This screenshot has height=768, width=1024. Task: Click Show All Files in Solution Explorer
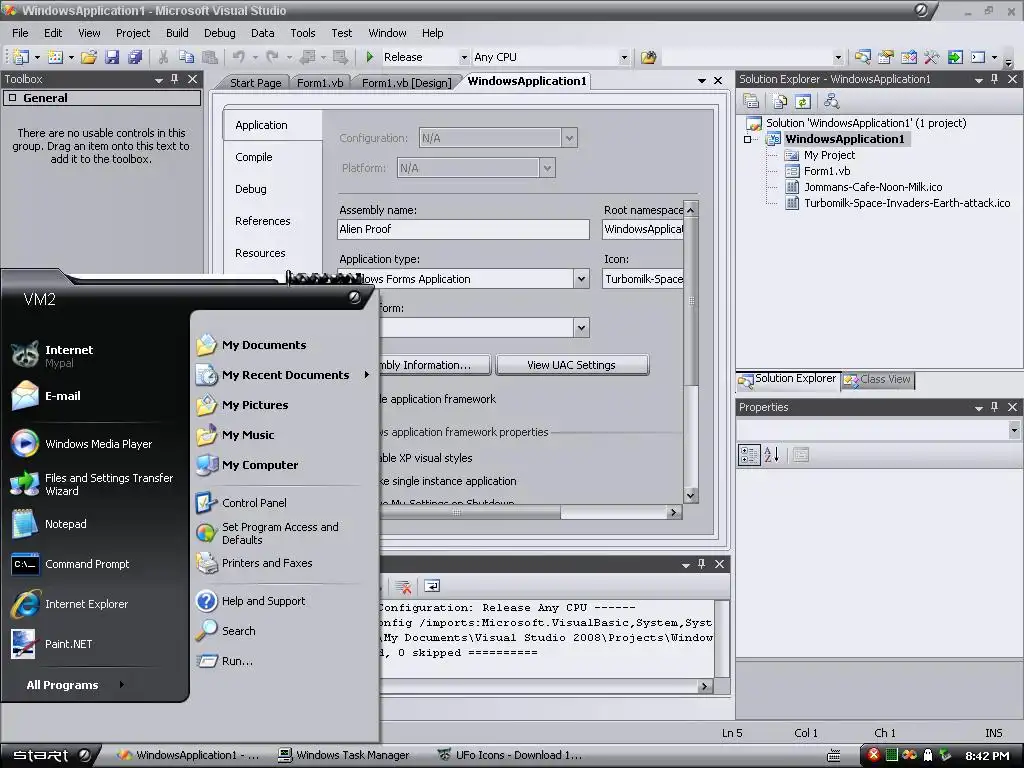coord(780,101)
